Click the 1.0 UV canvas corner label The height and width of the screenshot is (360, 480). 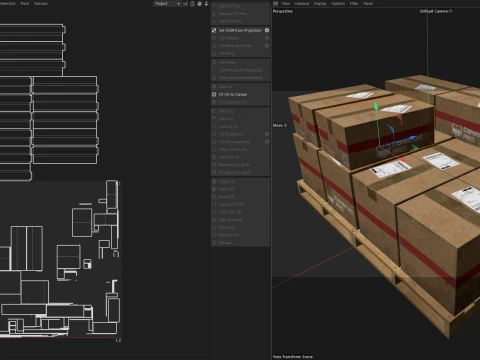point(118,341)
